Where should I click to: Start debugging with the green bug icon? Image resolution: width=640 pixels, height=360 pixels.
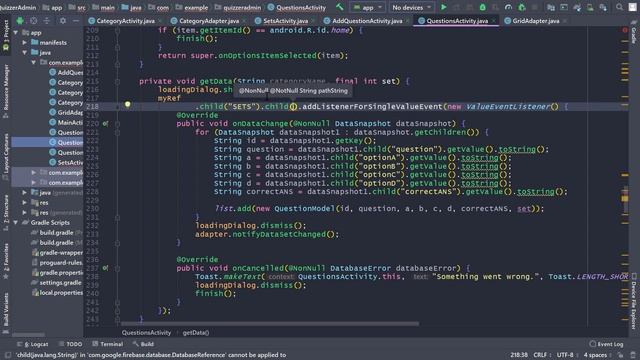coord(482,7)
